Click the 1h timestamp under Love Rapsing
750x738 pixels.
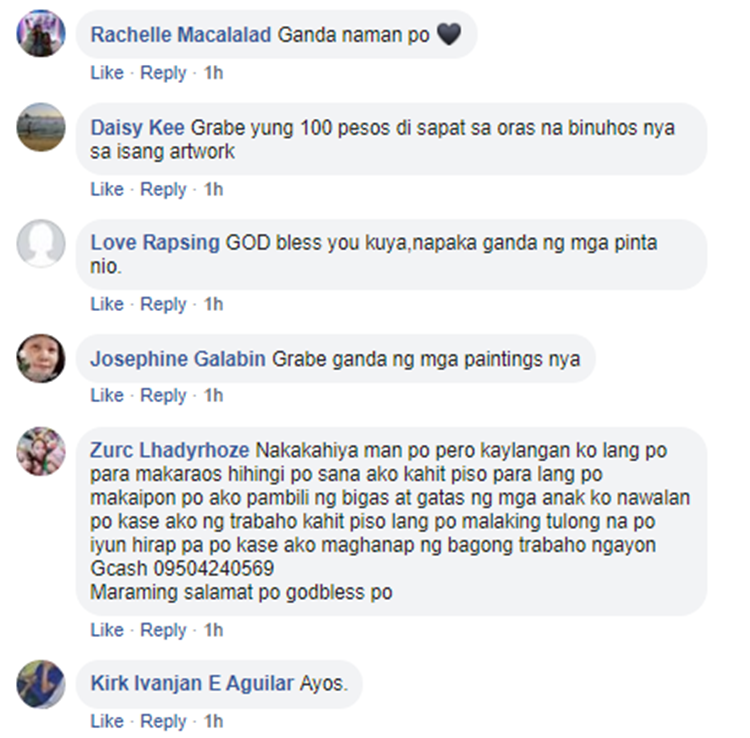[x=213, y=304]
